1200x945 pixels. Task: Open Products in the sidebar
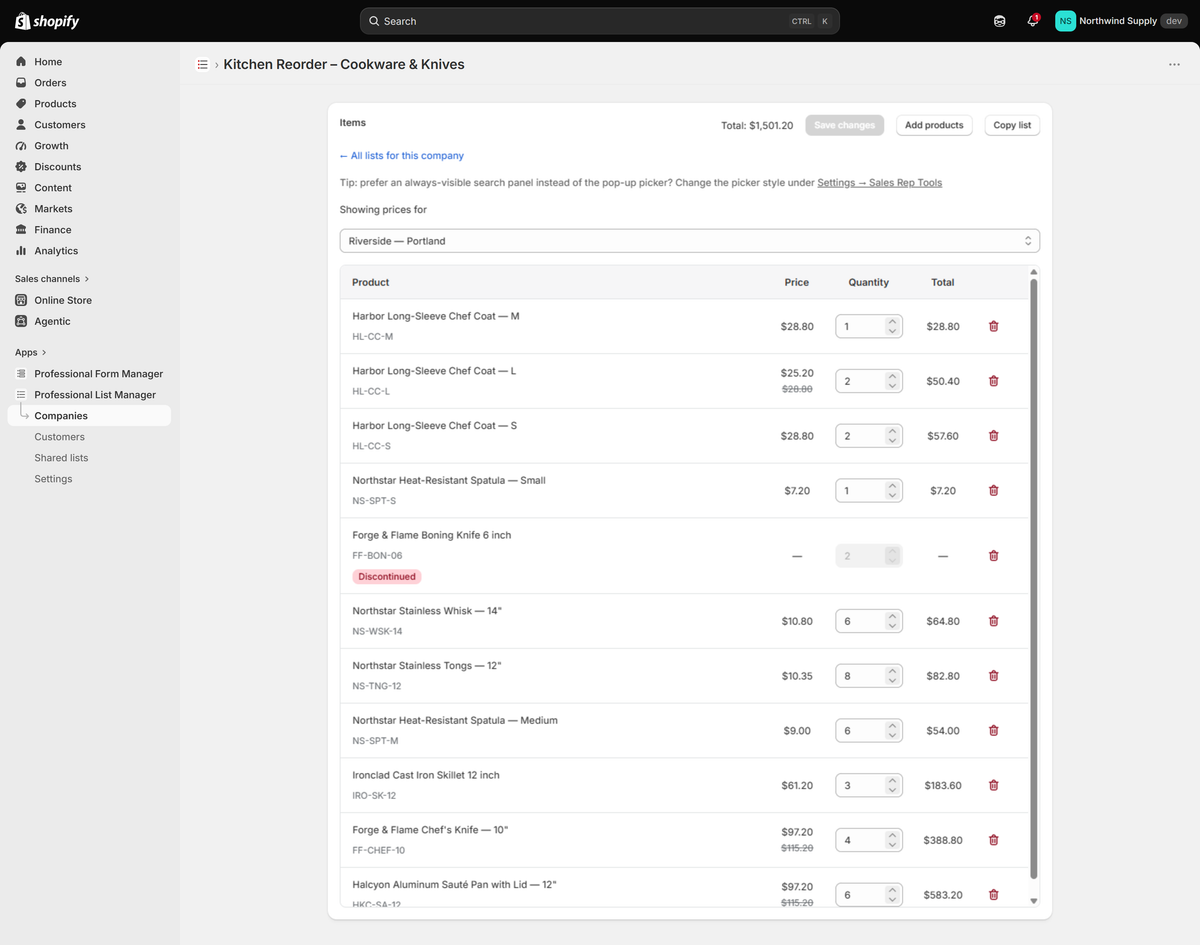point(90,104)
